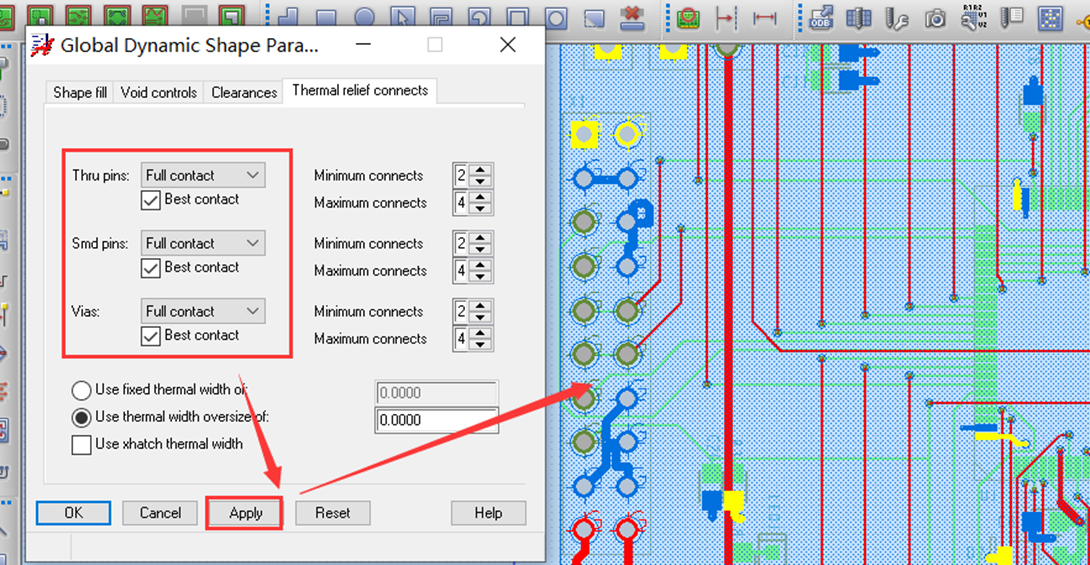Click the NC drill grid icon
The width and height of the screenshot is (1090, 565).
(859, 17)
